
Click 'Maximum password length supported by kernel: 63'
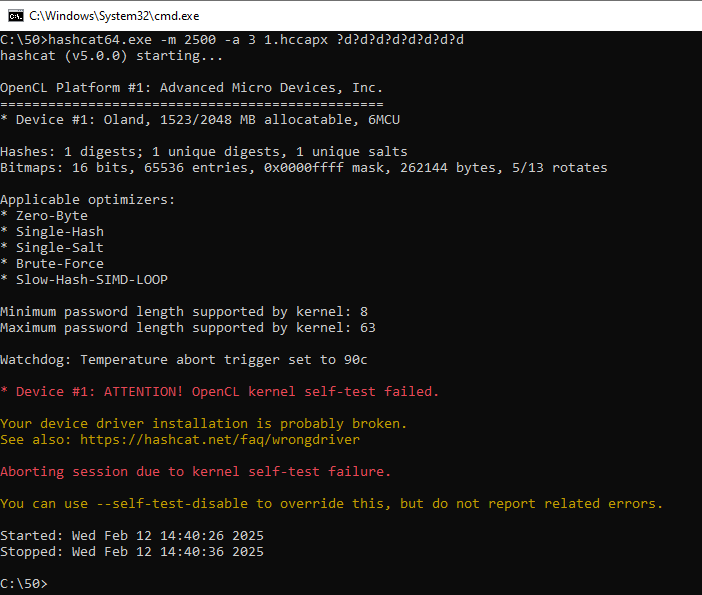[188, 328]
